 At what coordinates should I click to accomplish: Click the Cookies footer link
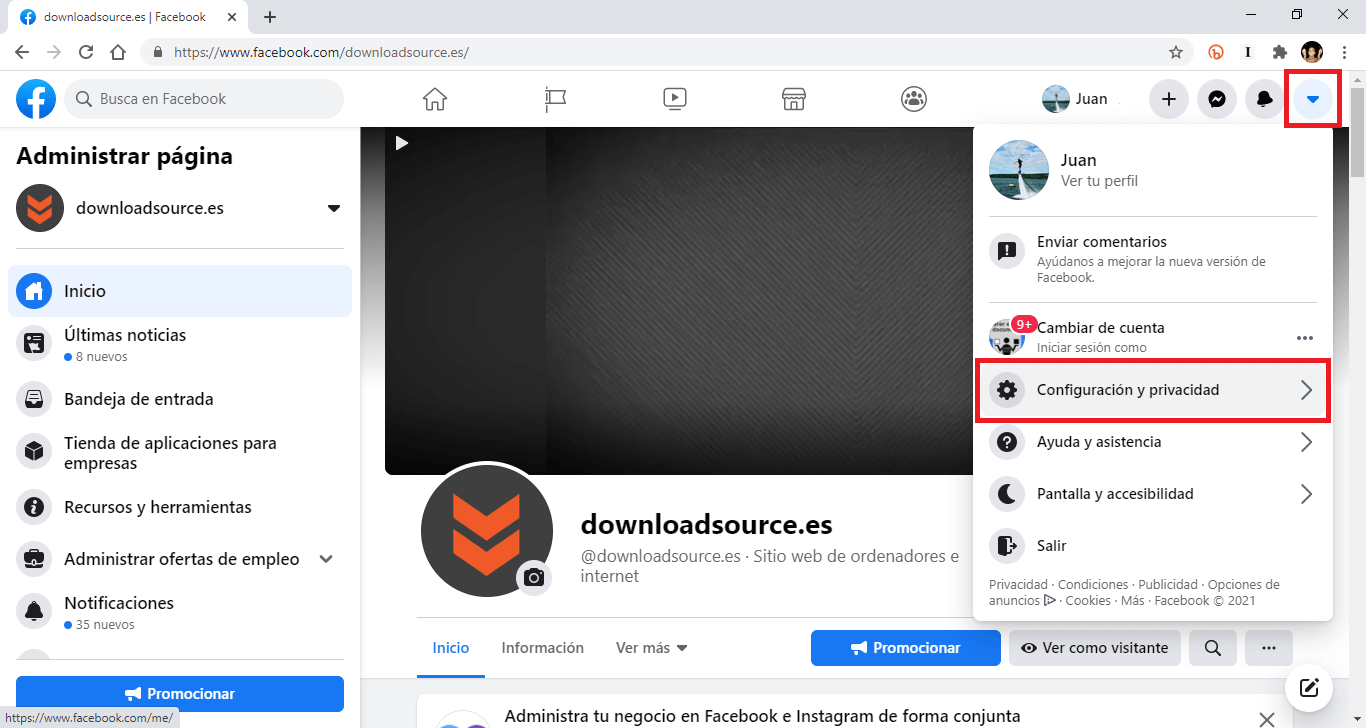coord(1088,601)
